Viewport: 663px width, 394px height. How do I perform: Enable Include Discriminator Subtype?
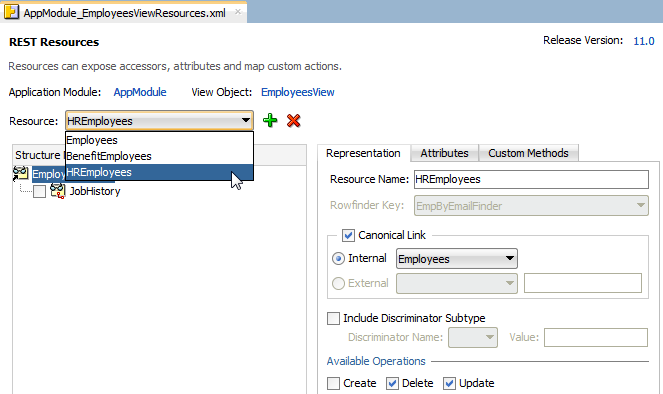point(333,318)
